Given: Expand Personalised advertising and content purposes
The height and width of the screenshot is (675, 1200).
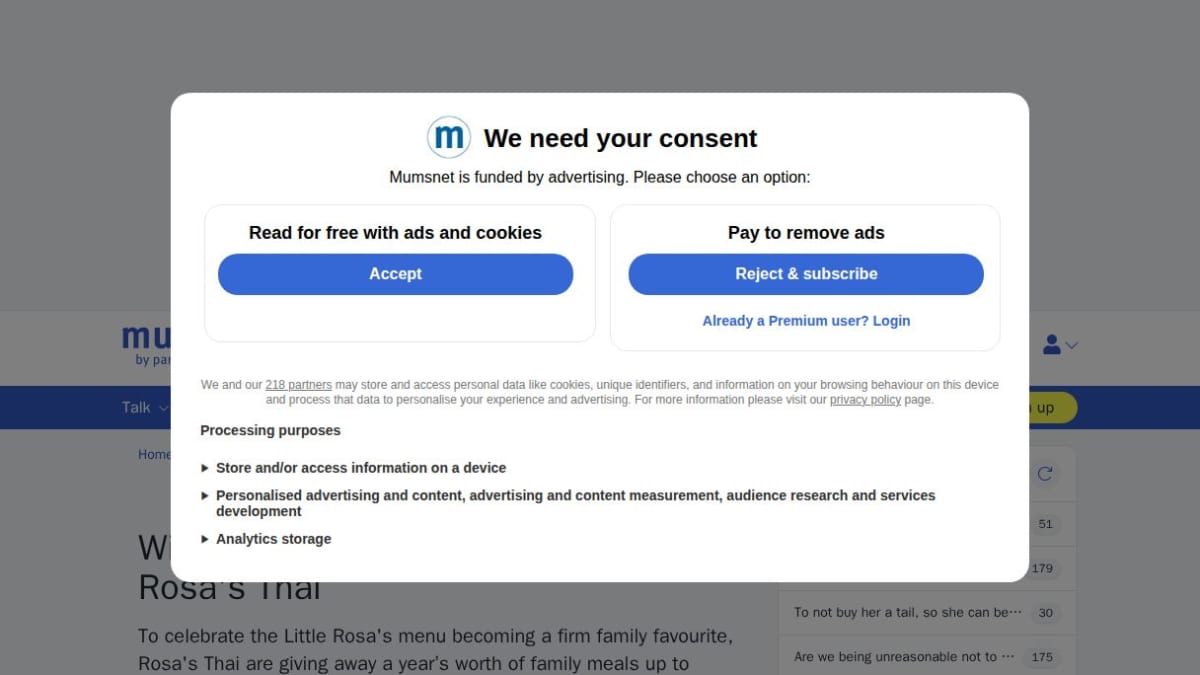Looking at the screenshot, I should [568, 503].
